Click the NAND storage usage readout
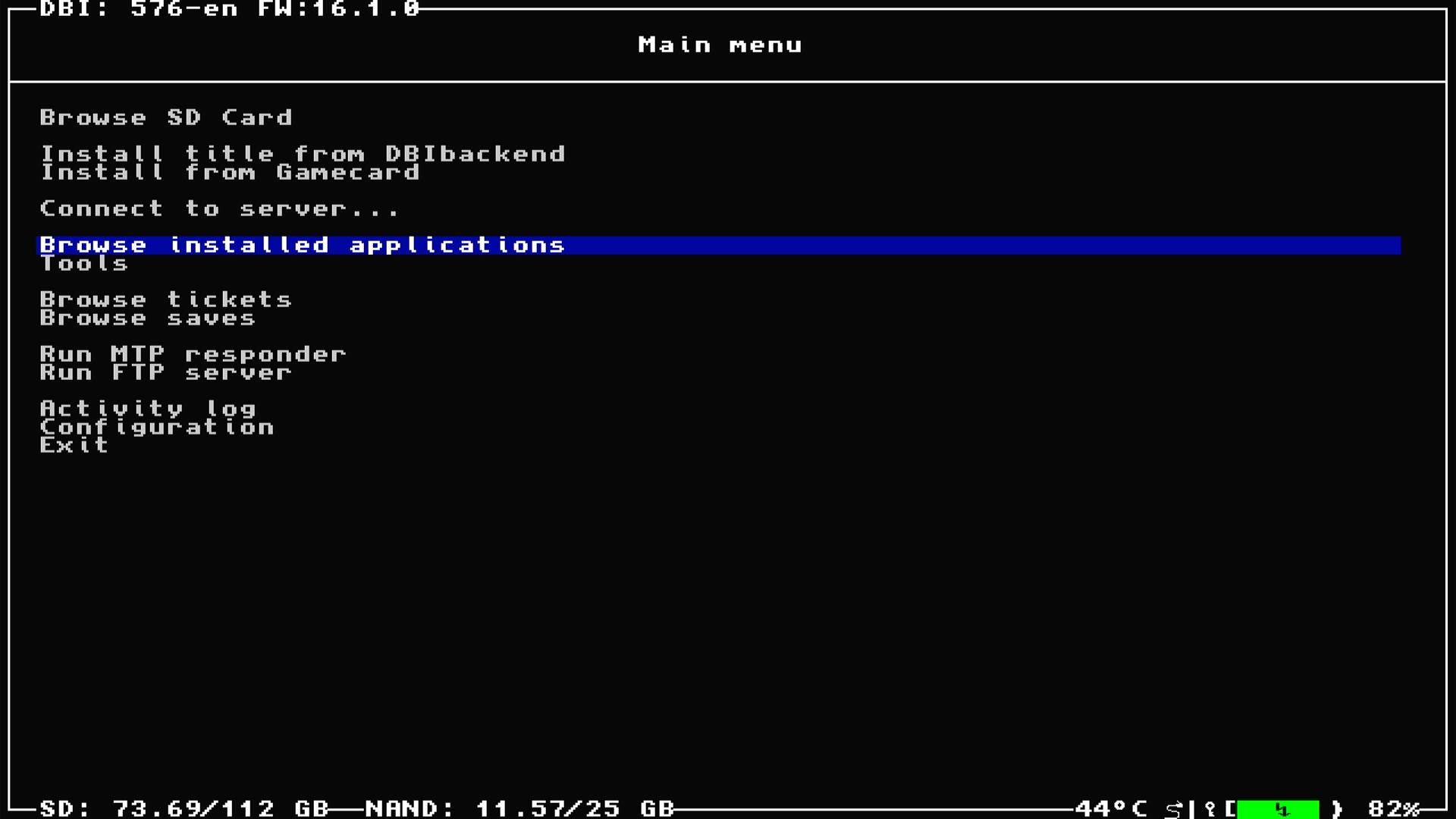1456x819 pixels. tap(519, 809)
